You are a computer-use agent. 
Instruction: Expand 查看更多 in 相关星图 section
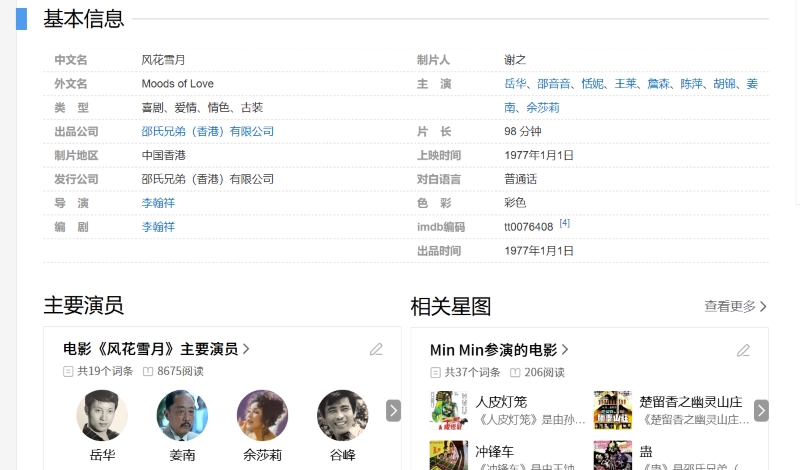[735, 306]
